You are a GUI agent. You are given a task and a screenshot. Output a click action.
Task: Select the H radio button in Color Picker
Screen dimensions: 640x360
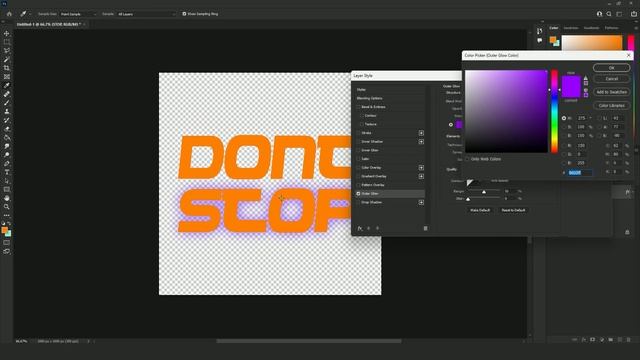pos(564,118)
